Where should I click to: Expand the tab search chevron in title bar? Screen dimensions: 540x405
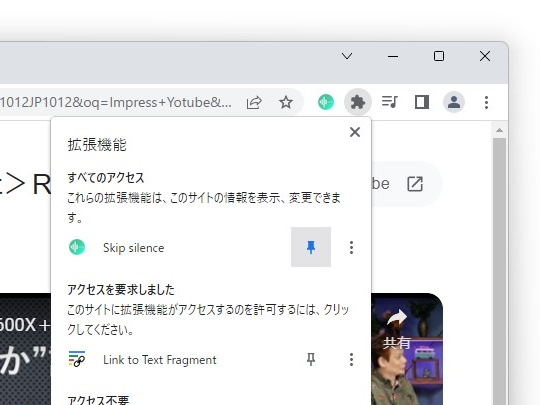[x=347, y=56]
